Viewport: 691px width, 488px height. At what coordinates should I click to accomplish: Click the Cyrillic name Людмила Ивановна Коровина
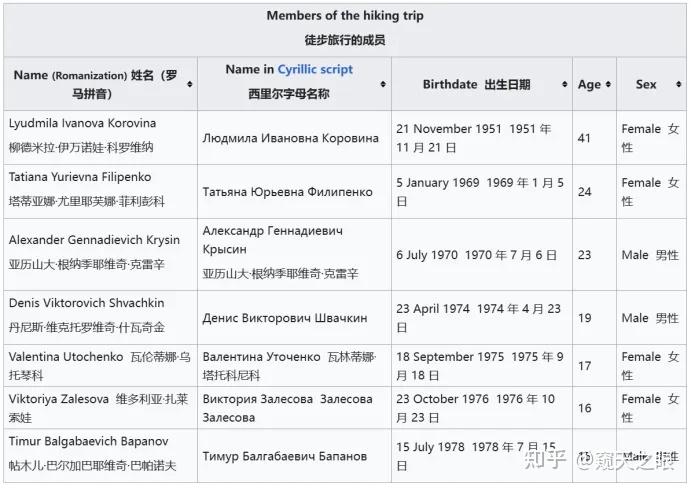(x=290, y=138)
